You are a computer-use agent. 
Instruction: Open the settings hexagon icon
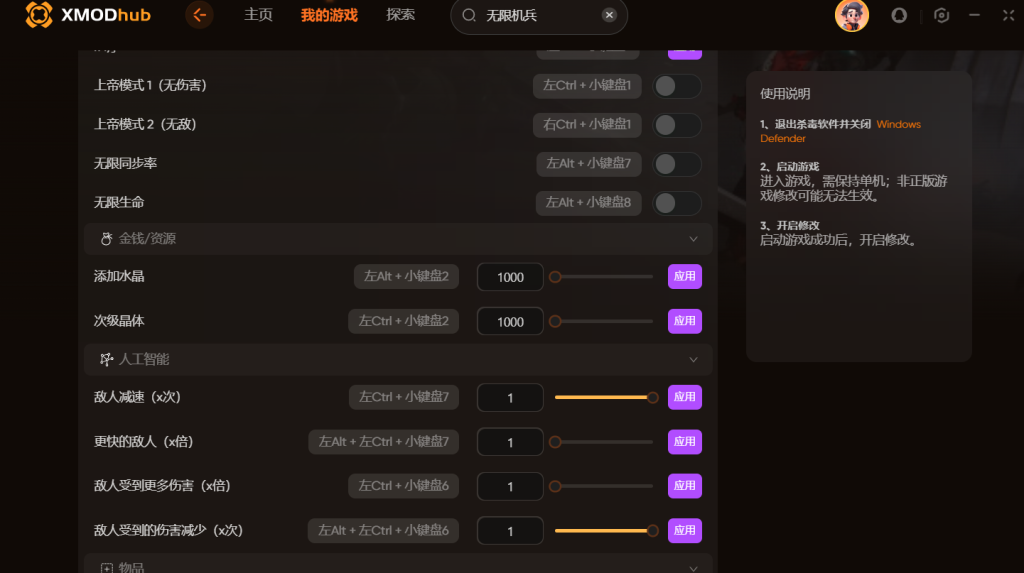[x=941, y=15]
